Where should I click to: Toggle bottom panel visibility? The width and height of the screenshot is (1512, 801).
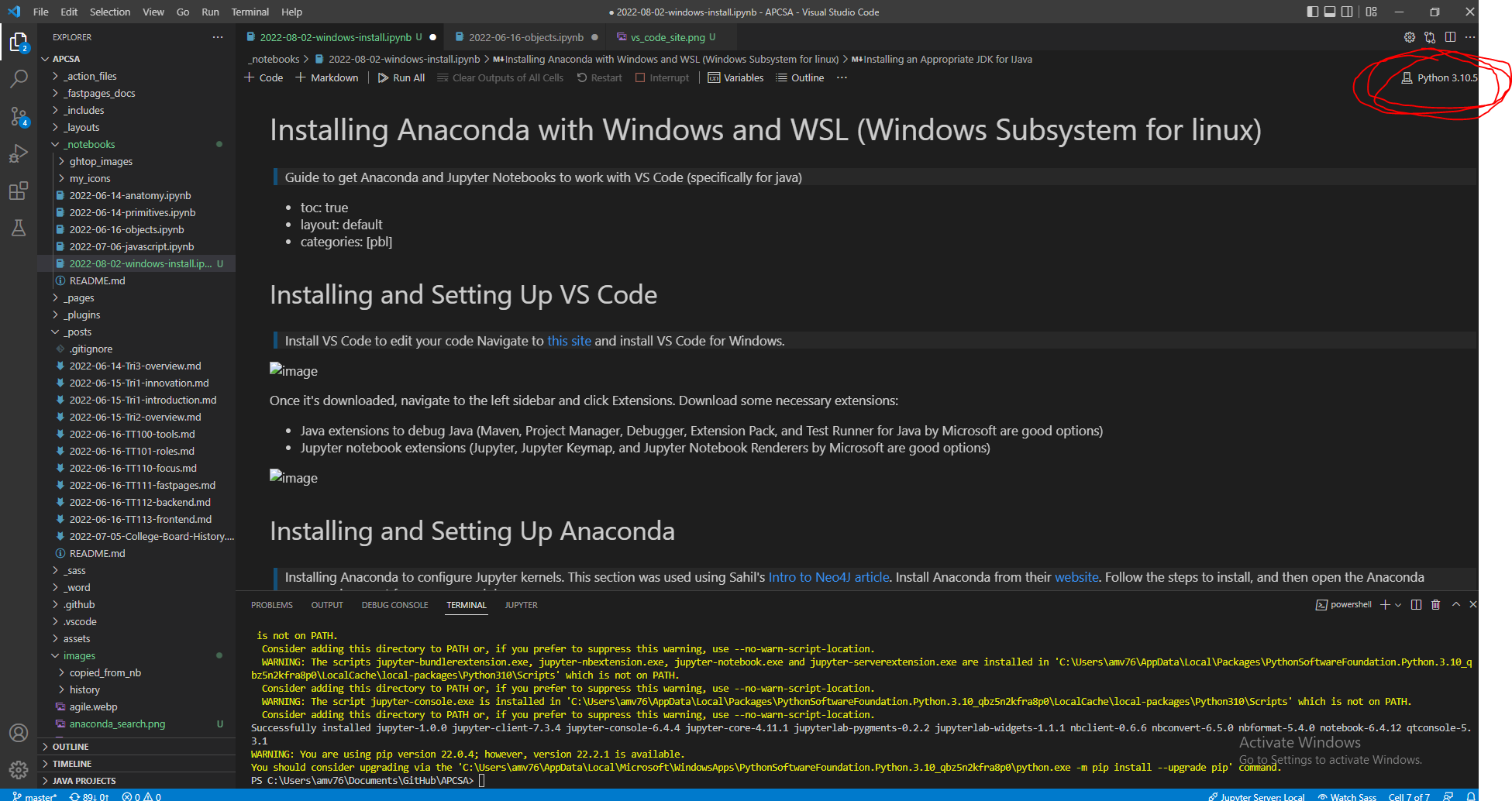(x=1330, y=12)
